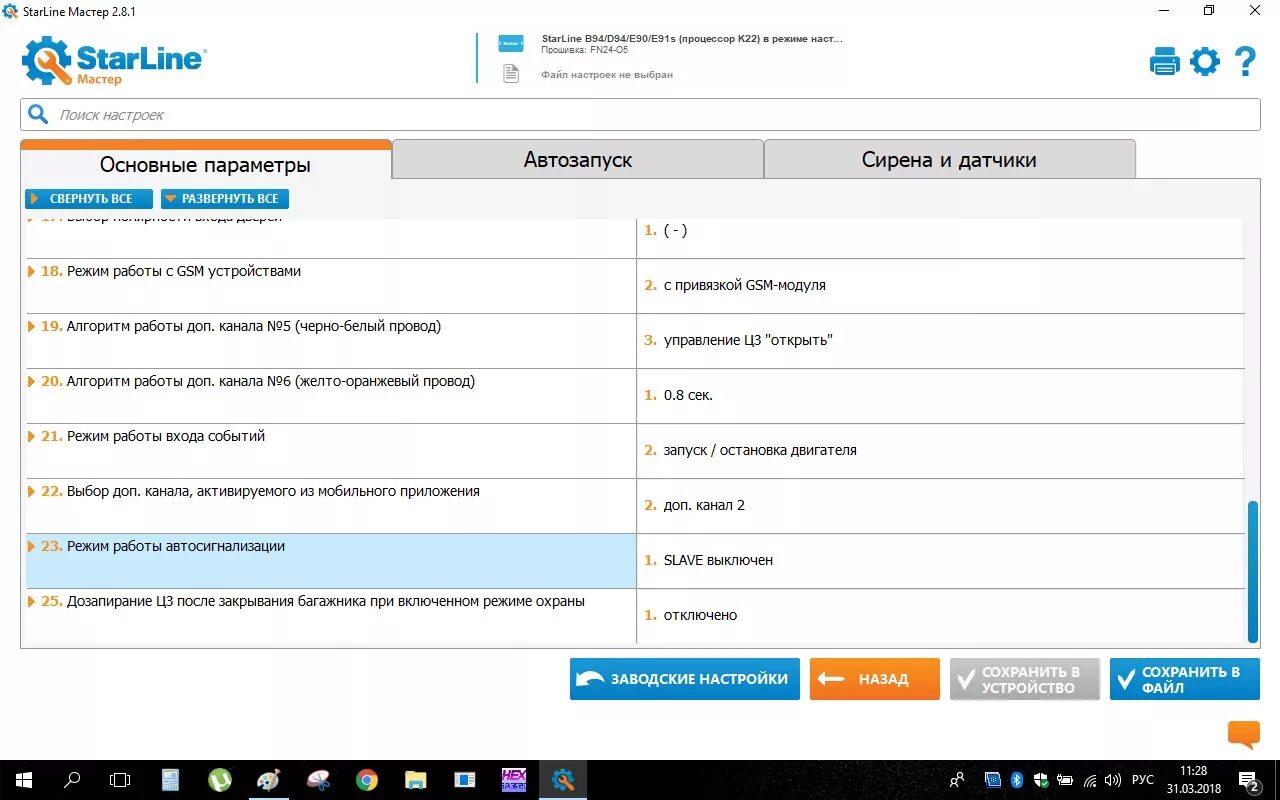
Task: Click the search magnifier icon
Action: click(38, 114)
